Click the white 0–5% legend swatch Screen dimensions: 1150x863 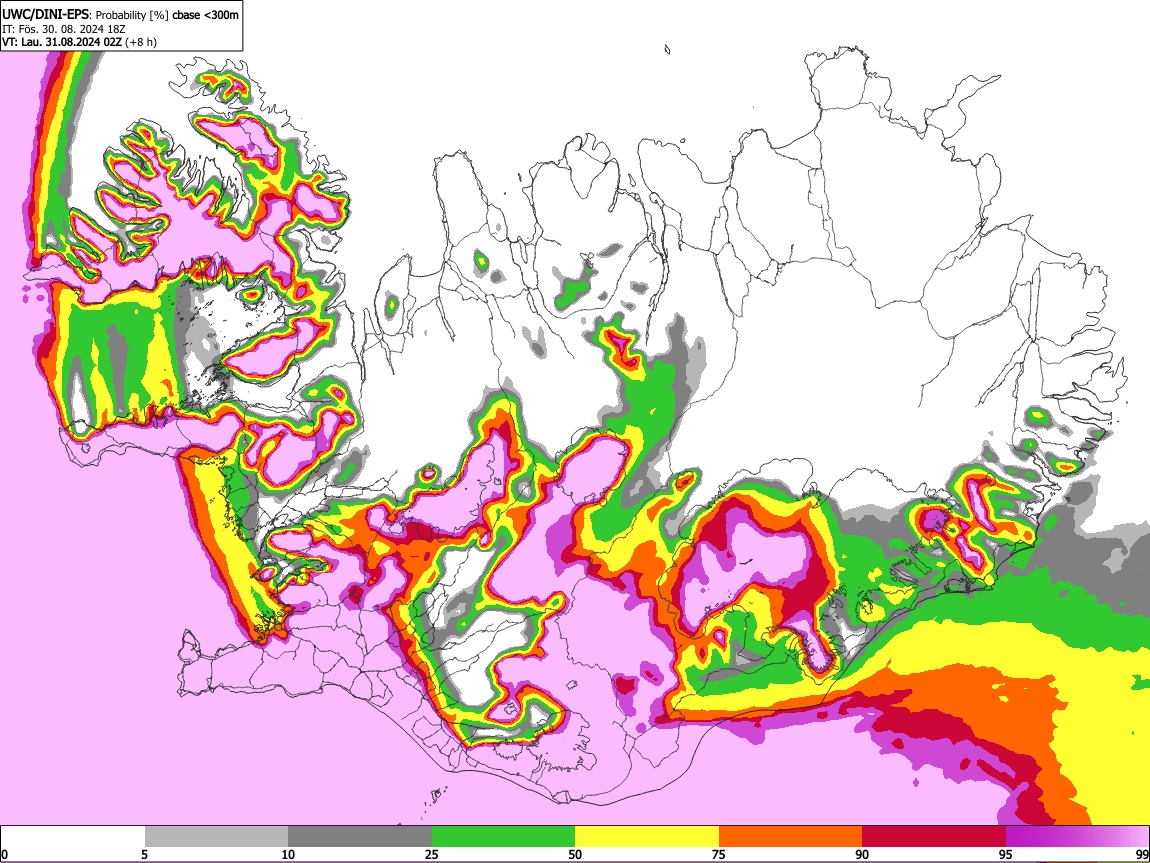coord(73,837)
